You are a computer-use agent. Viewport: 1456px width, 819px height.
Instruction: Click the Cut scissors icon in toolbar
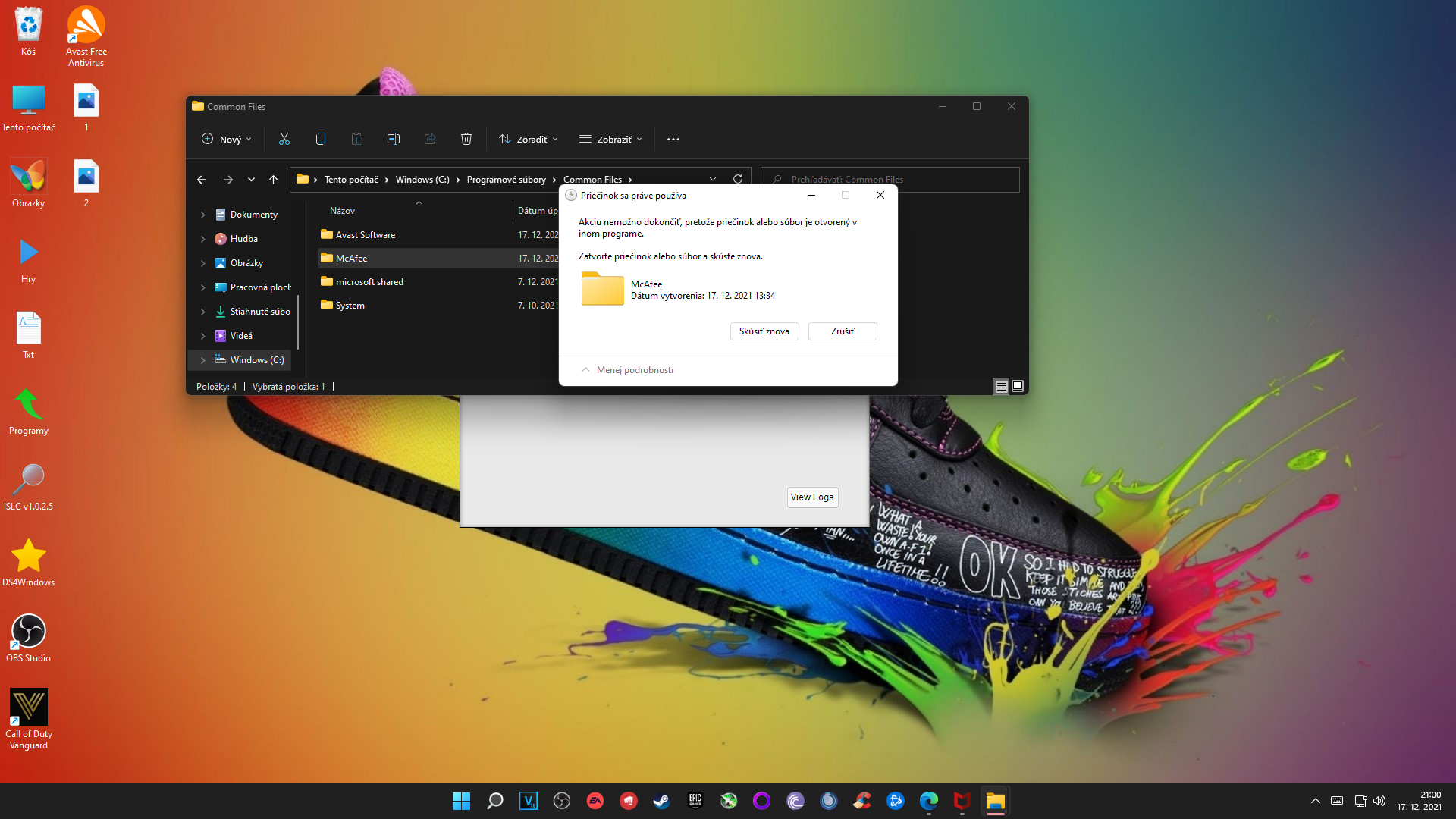(284, 139)
